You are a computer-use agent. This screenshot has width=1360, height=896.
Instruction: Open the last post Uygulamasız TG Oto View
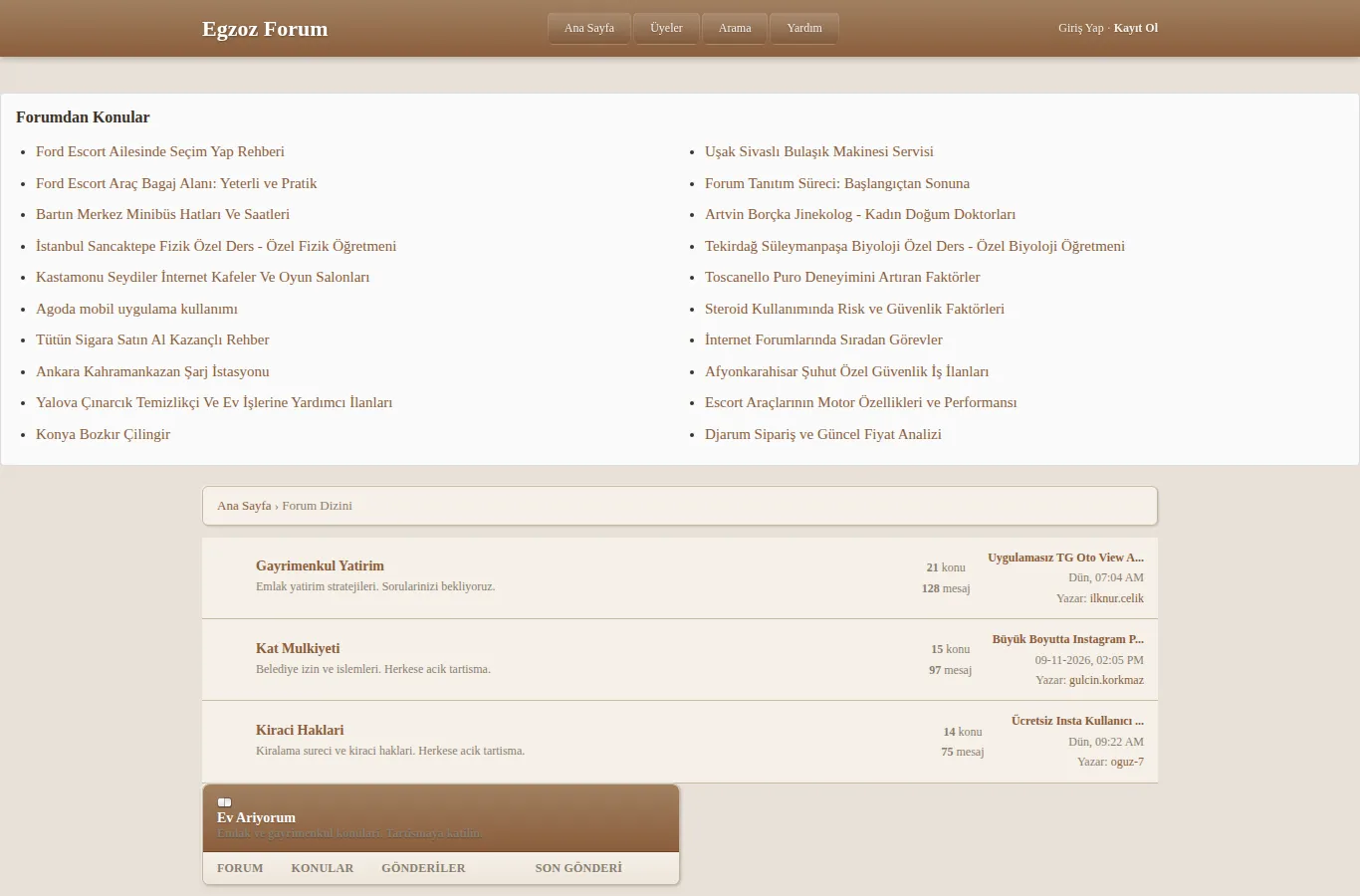1065,558
